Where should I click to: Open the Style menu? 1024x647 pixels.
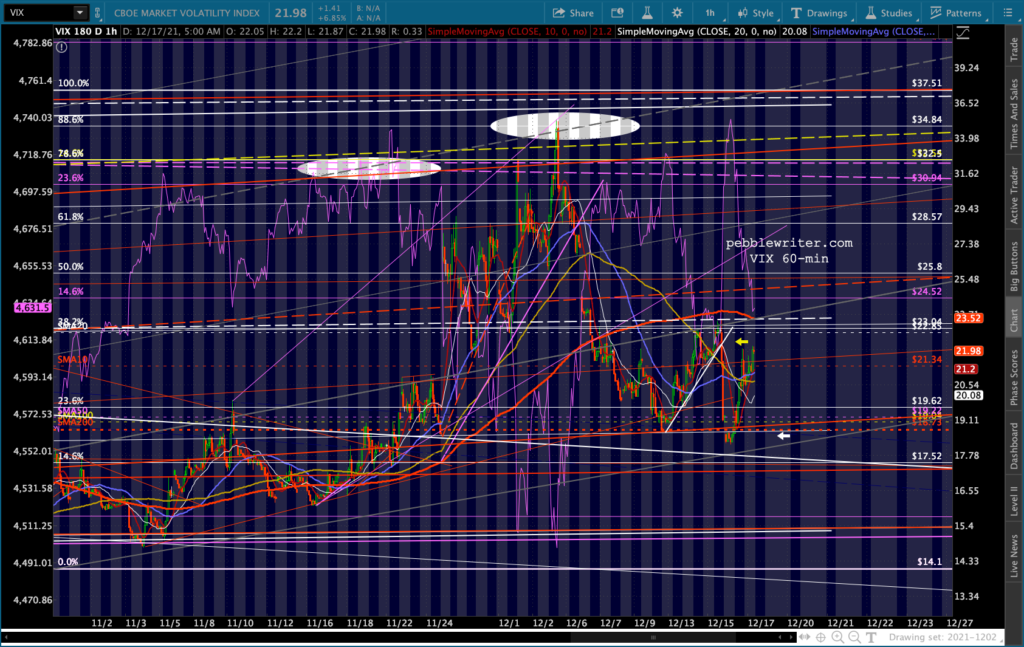tap(755, 12)
